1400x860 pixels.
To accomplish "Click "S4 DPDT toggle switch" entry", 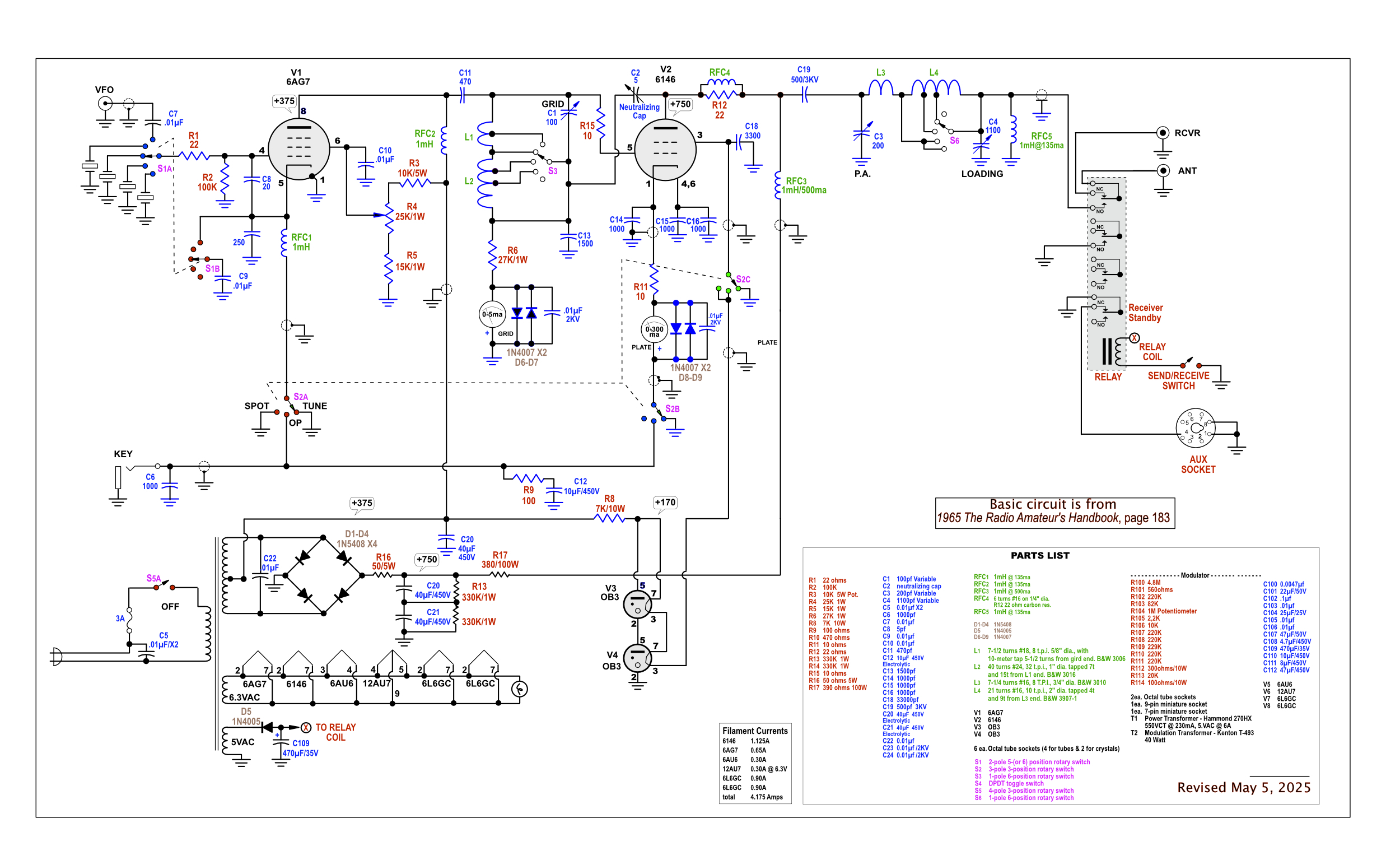I will click(1009, 784).
